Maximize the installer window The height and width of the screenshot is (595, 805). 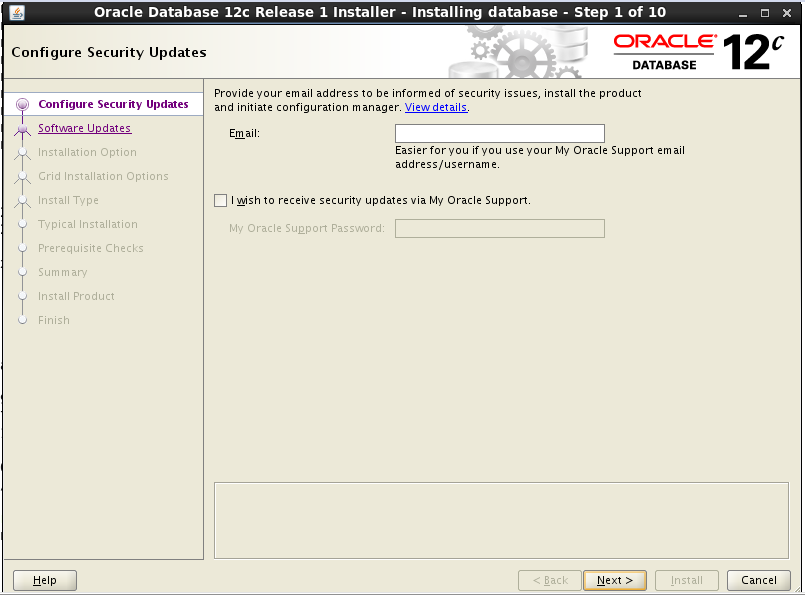pyautogui.click(x=765, y=13)
